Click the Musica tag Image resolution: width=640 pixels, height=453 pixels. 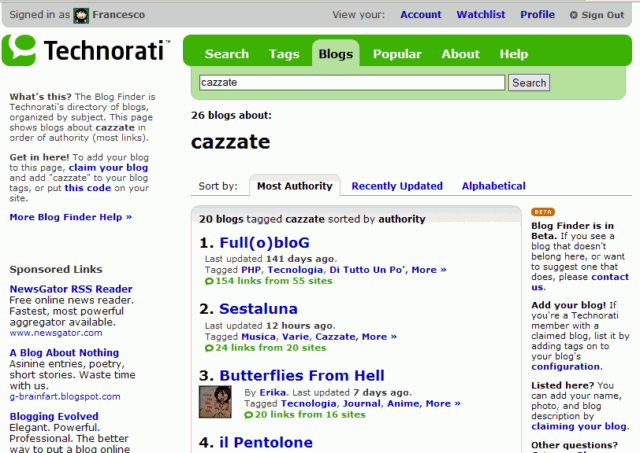[x=258, y=337]
